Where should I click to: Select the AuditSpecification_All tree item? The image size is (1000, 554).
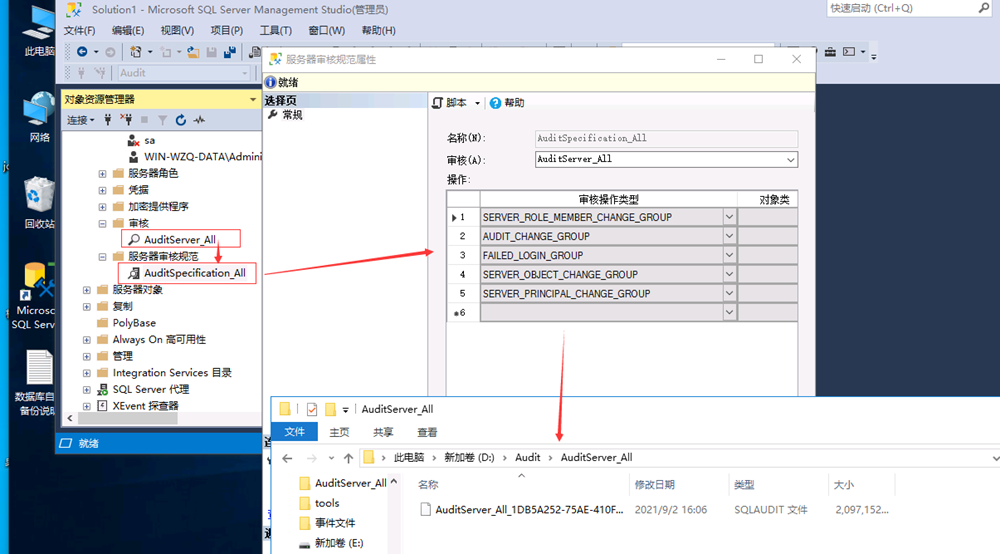194,273
